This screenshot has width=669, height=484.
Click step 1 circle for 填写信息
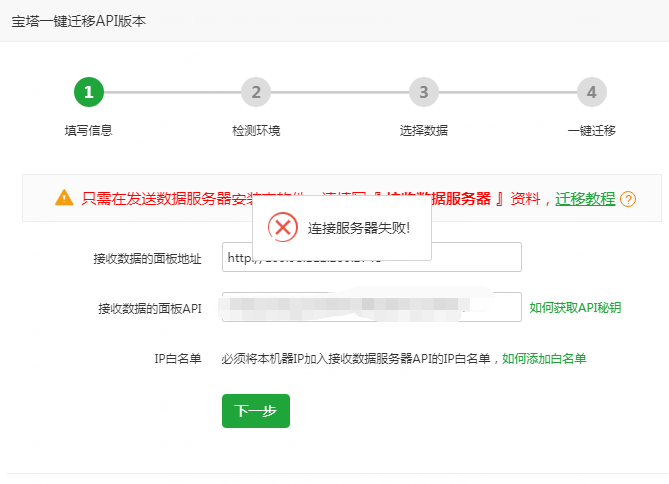tap(89, 92)
